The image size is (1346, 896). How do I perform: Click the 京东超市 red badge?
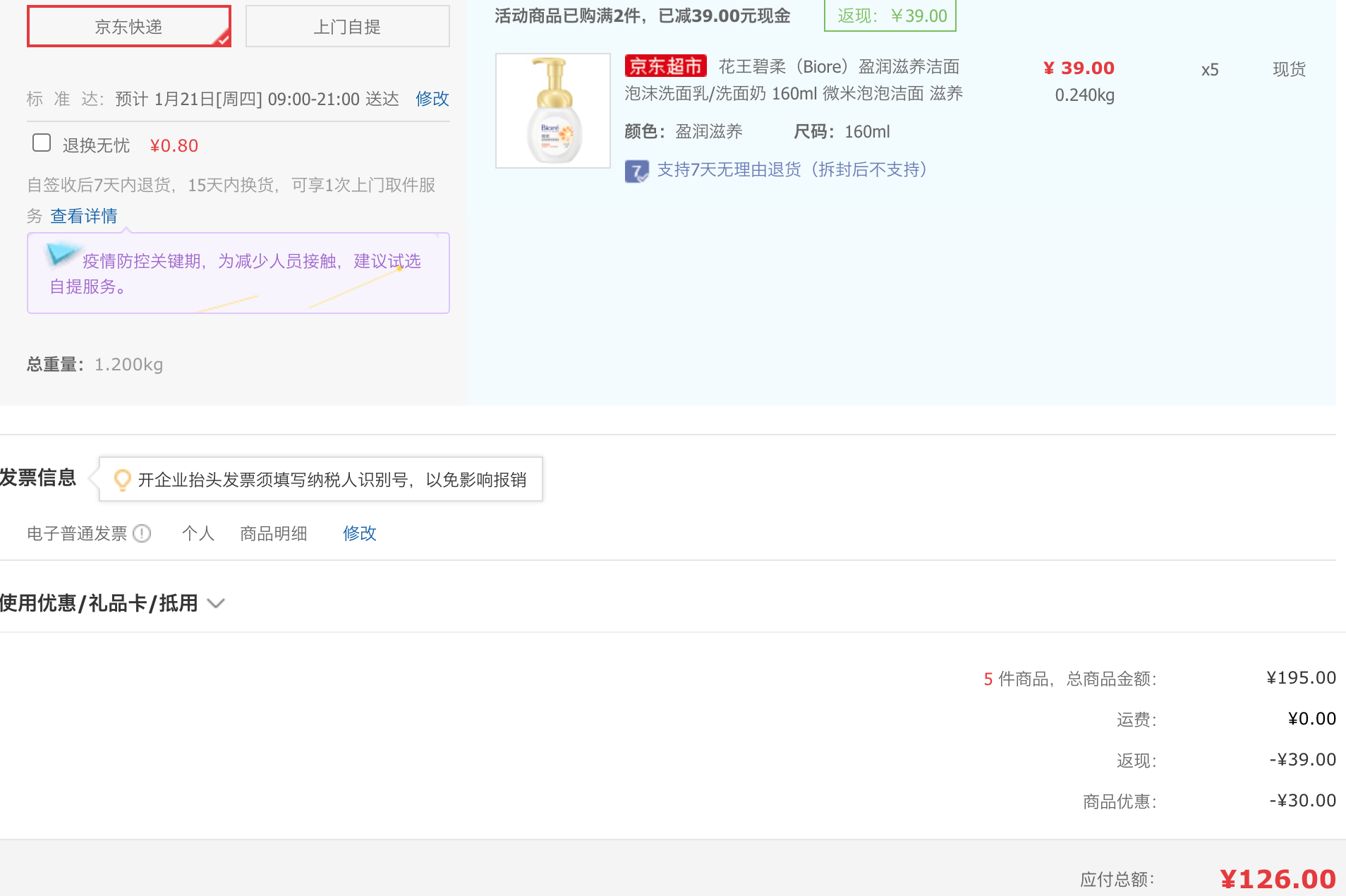tap(665, 66)
